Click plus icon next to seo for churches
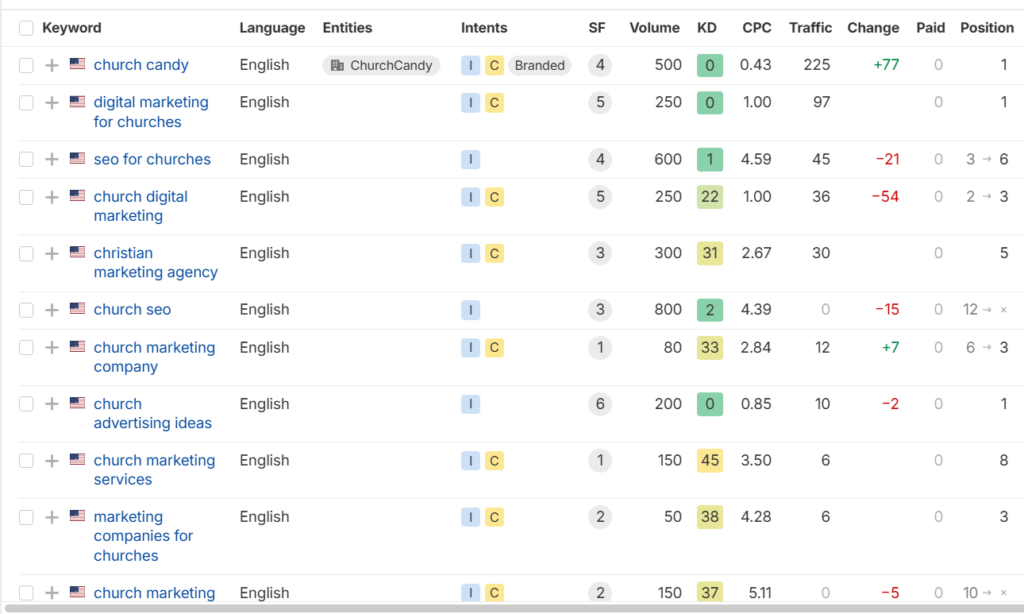The width and height of the screenshot is (1024, 614). [52, 159]
